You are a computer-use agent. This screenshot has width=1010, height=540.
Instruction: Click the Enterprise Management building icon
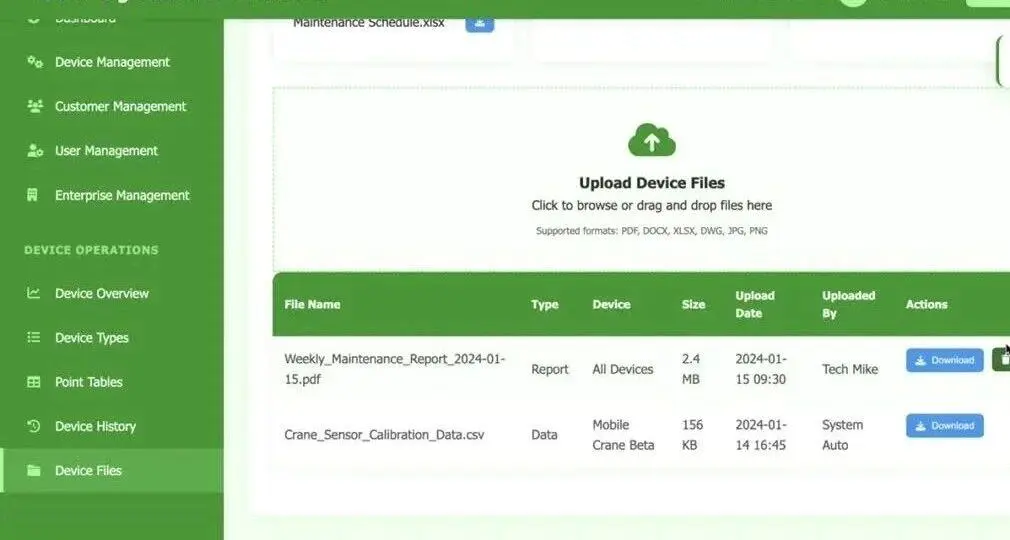32,195
